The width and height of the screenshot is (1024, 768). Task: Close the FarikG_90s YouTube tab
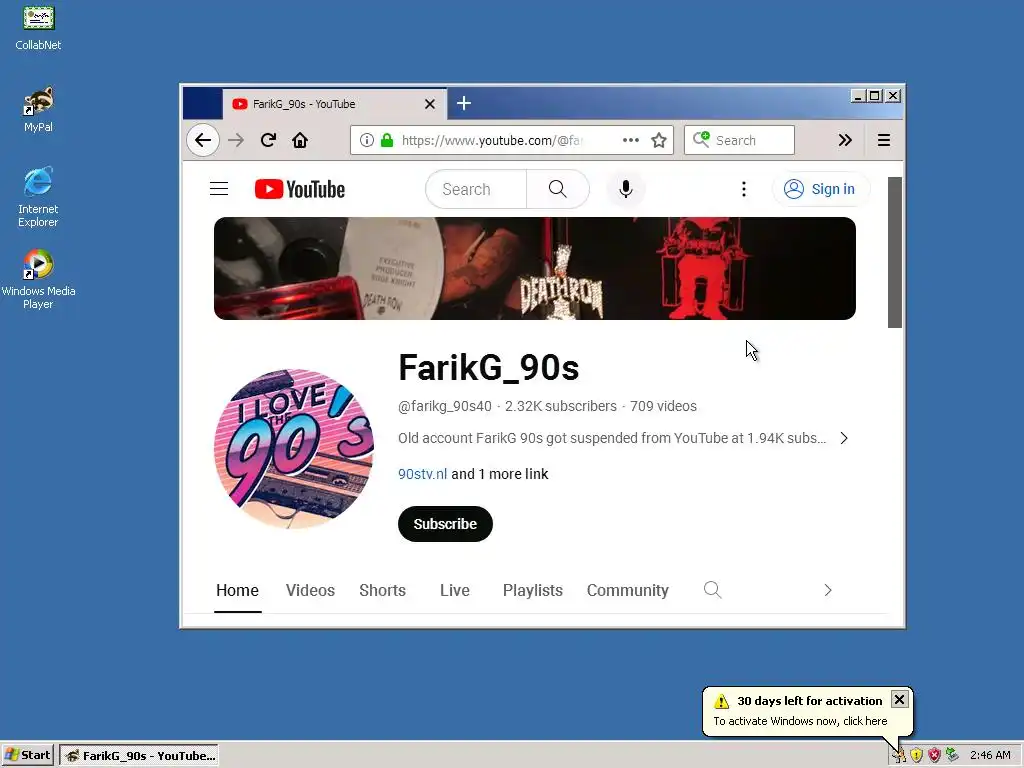pyautogui.click(x=430, y=104)
